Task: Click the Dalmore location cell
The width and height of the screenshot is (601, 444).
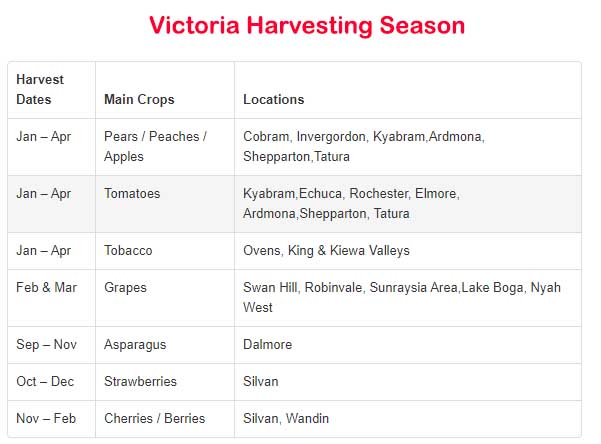Action: pyautogui.click(x=408, y=345)
